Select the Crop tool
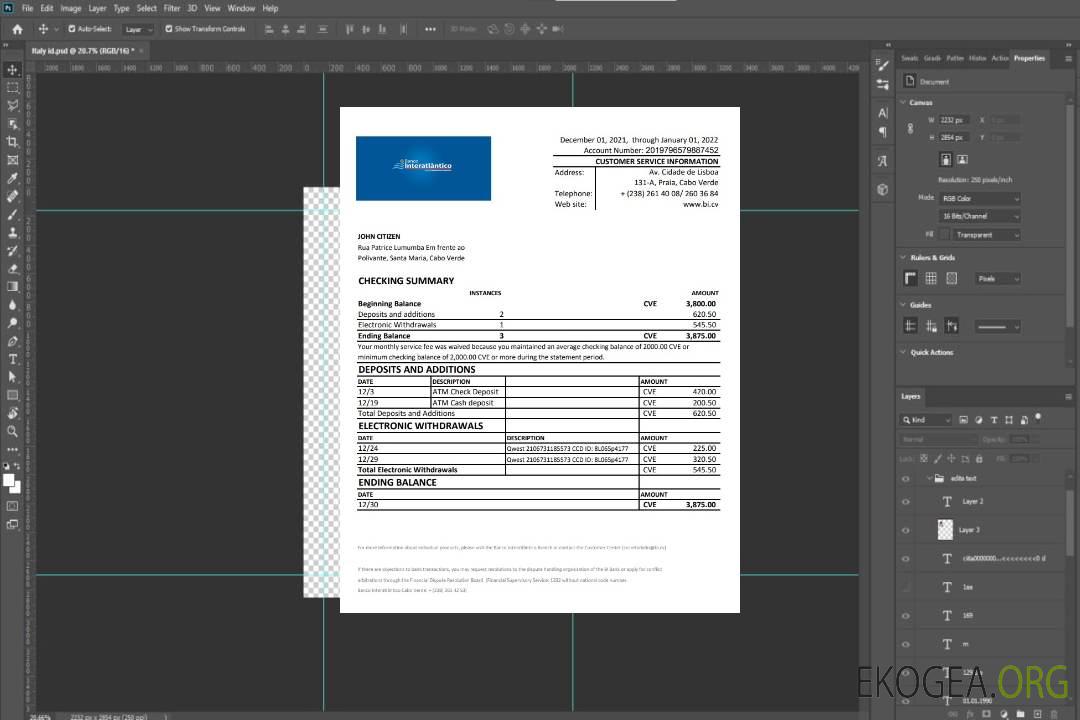Screen dimensions: 1080x720 pyautogui.click(x=12, y=142)
